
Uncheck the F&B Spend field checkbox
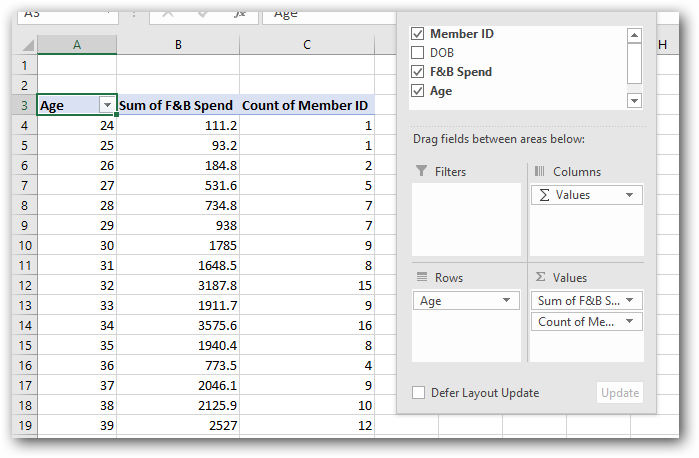(418, 72)
